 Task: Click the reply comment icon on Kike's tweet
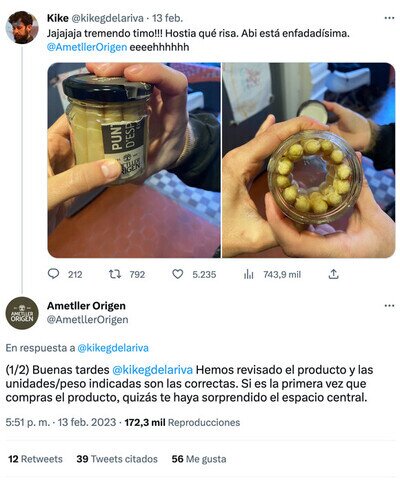tap(53, 274)
